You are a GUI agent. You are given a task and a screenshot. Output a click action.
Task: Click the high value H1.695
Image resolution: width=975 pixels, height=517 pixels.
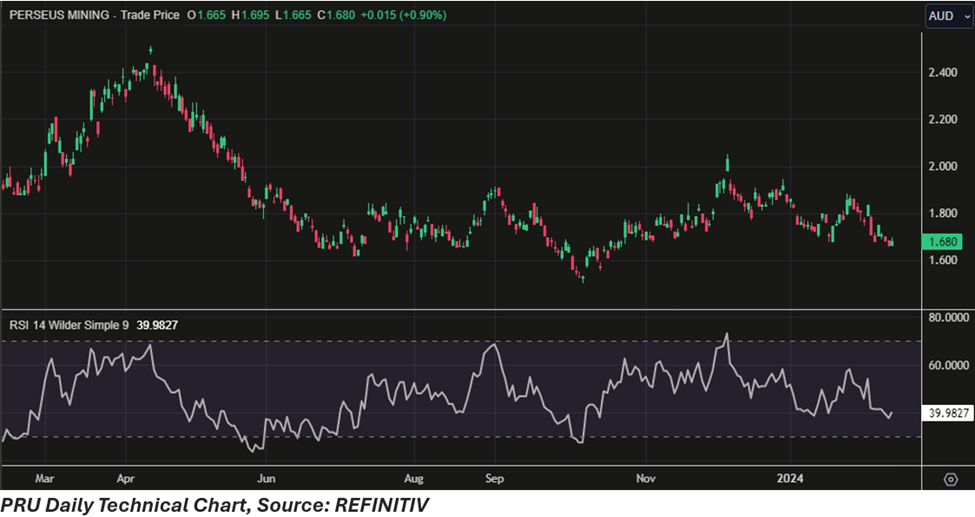point(251,15)
